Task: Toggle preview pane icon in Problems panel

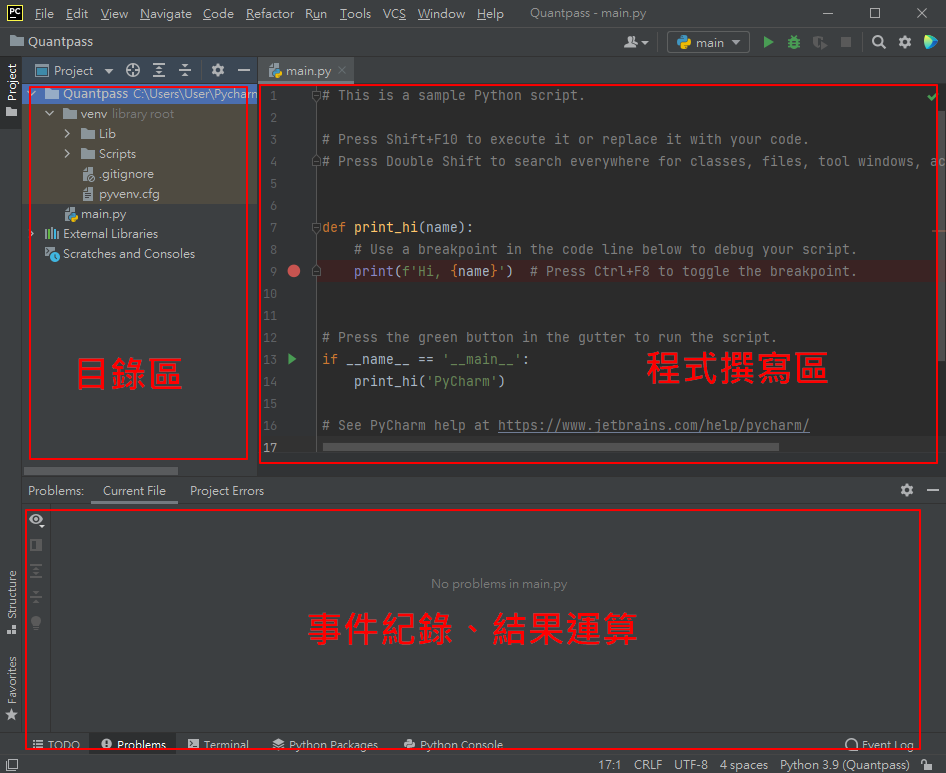Action: coord(36,546)
